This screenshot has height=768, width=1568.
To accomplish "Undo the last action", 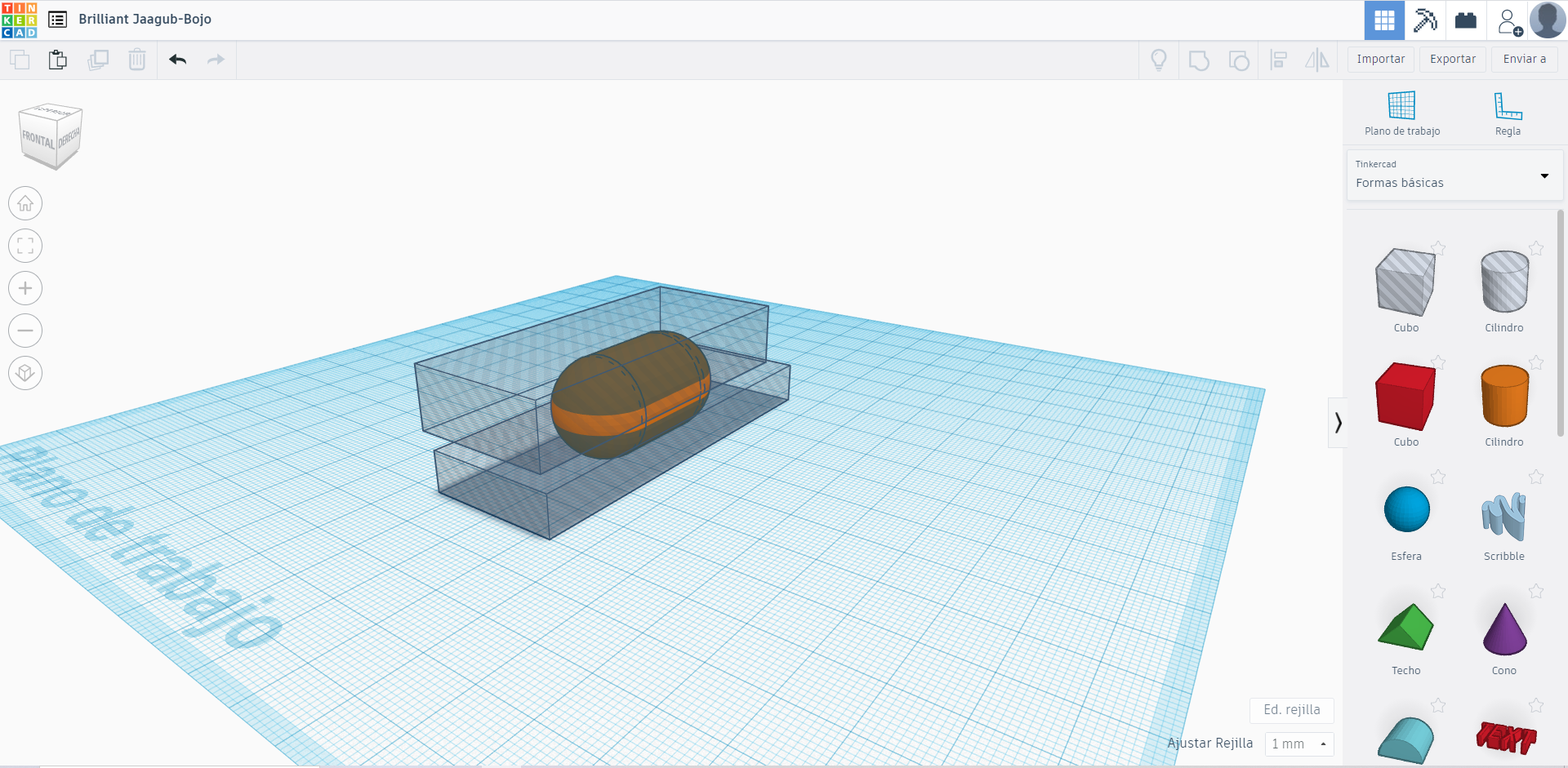I will (x=178, y=60).
